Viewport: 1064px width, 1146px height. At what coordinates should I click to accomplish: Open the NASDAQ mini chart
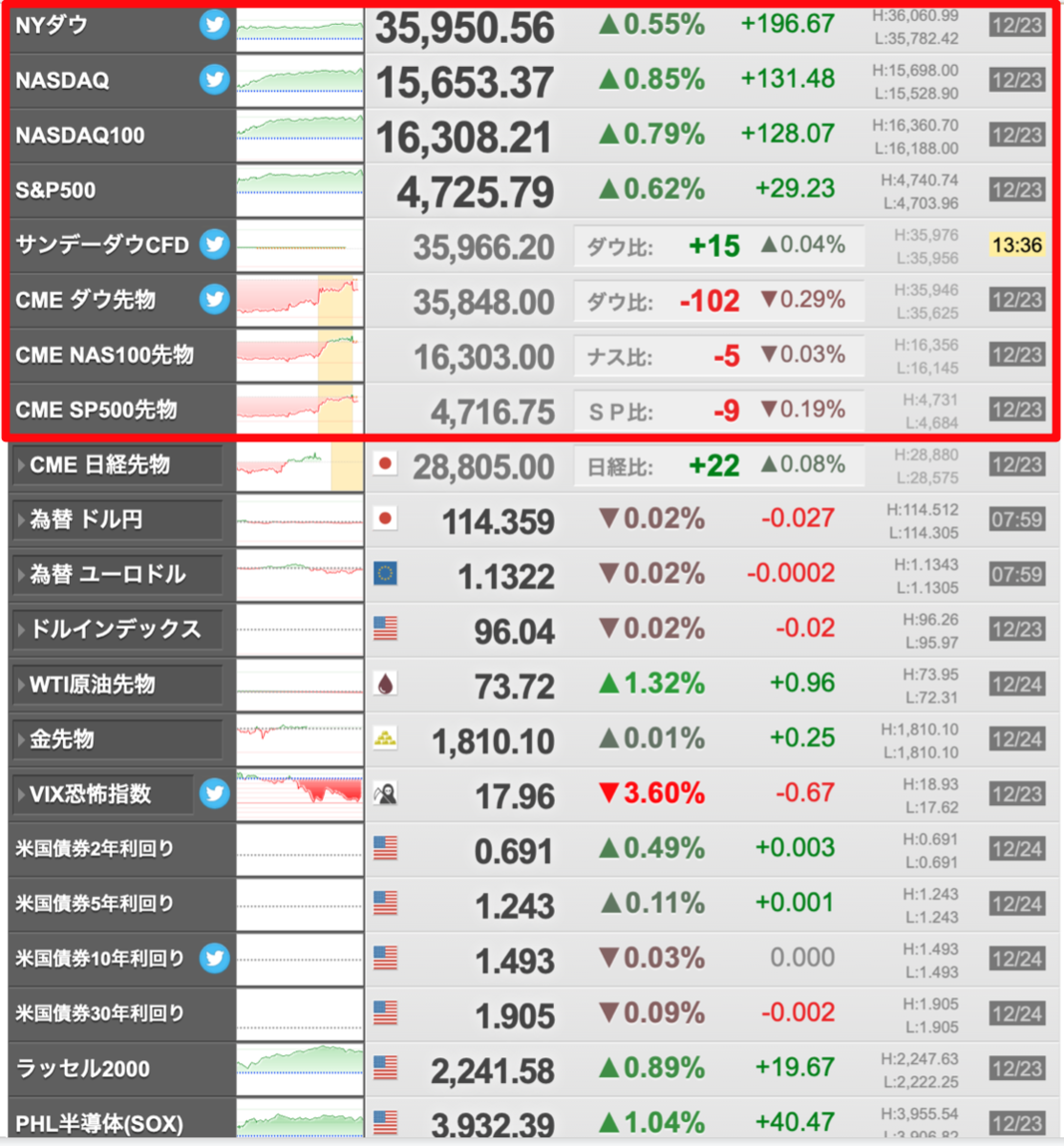(300, 81)
